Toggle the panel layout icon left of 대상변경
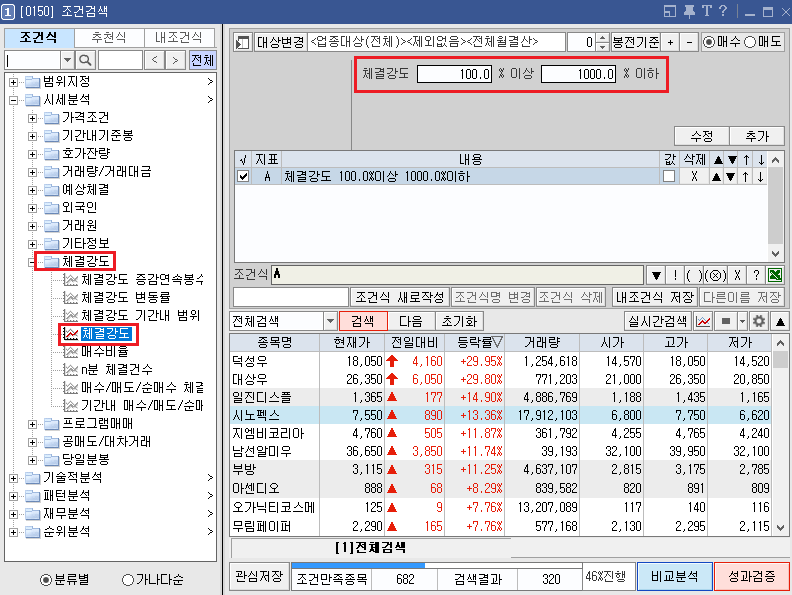792x595 pixels. coord(242,42)
